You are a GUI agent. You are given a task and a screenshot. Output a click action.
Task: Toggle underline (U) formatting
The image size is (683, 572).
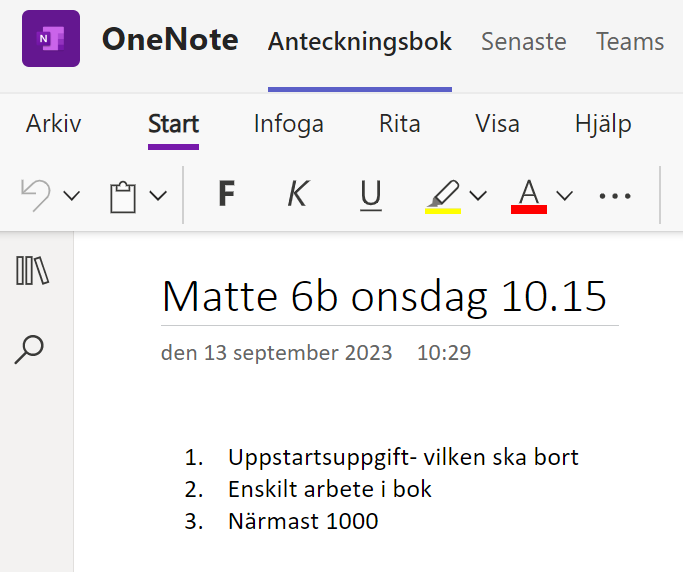(x=371, y=195)
